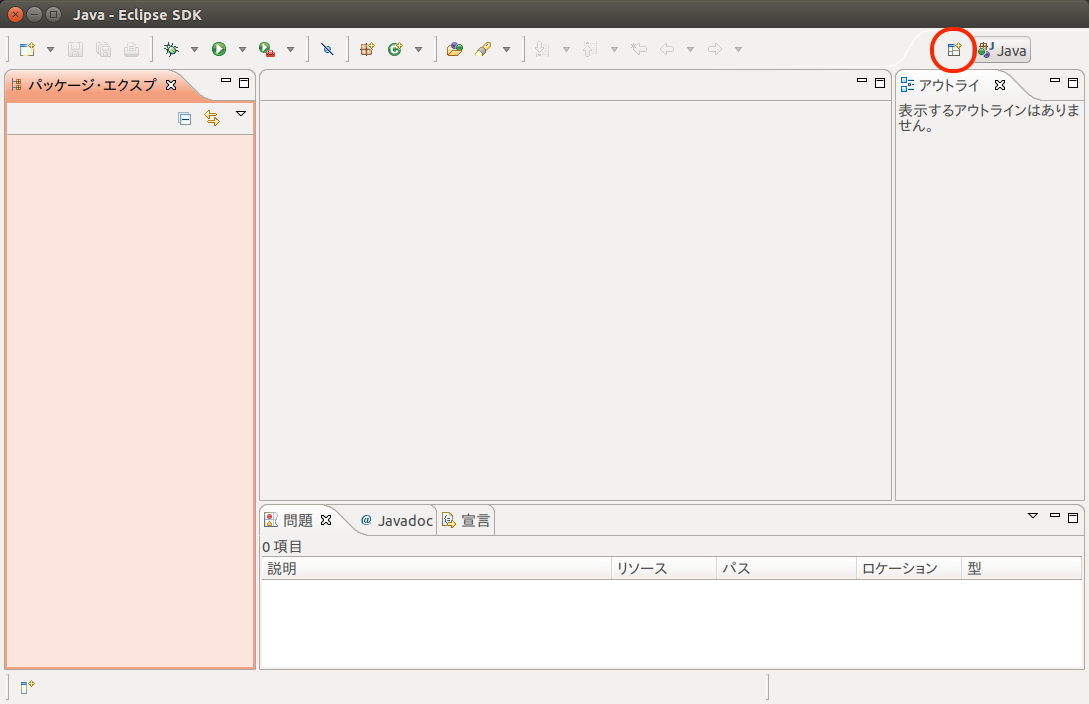Expand the Next Annotation dropdown arrow

click(566, 49)
